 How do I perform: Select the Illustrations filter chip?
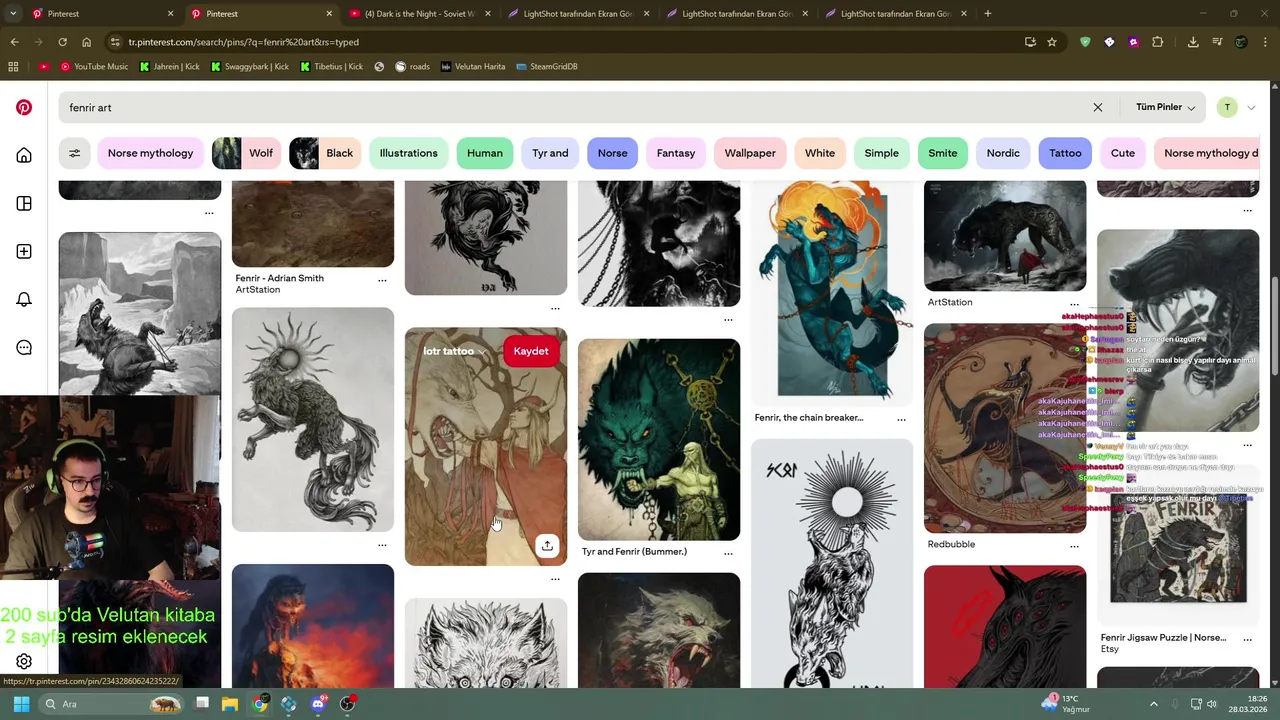click(x=408, y=153)
